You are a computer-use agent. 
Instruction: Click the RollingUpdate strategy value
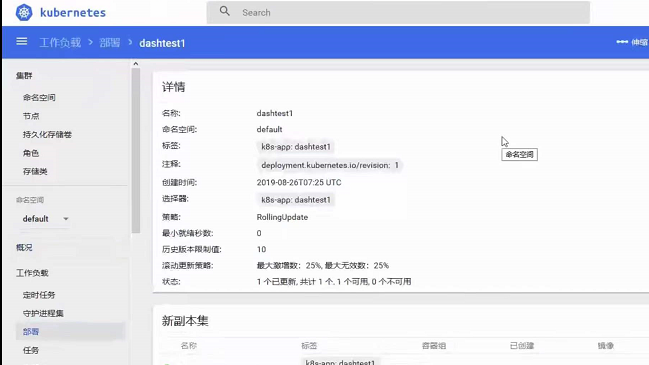click(282, 217)
